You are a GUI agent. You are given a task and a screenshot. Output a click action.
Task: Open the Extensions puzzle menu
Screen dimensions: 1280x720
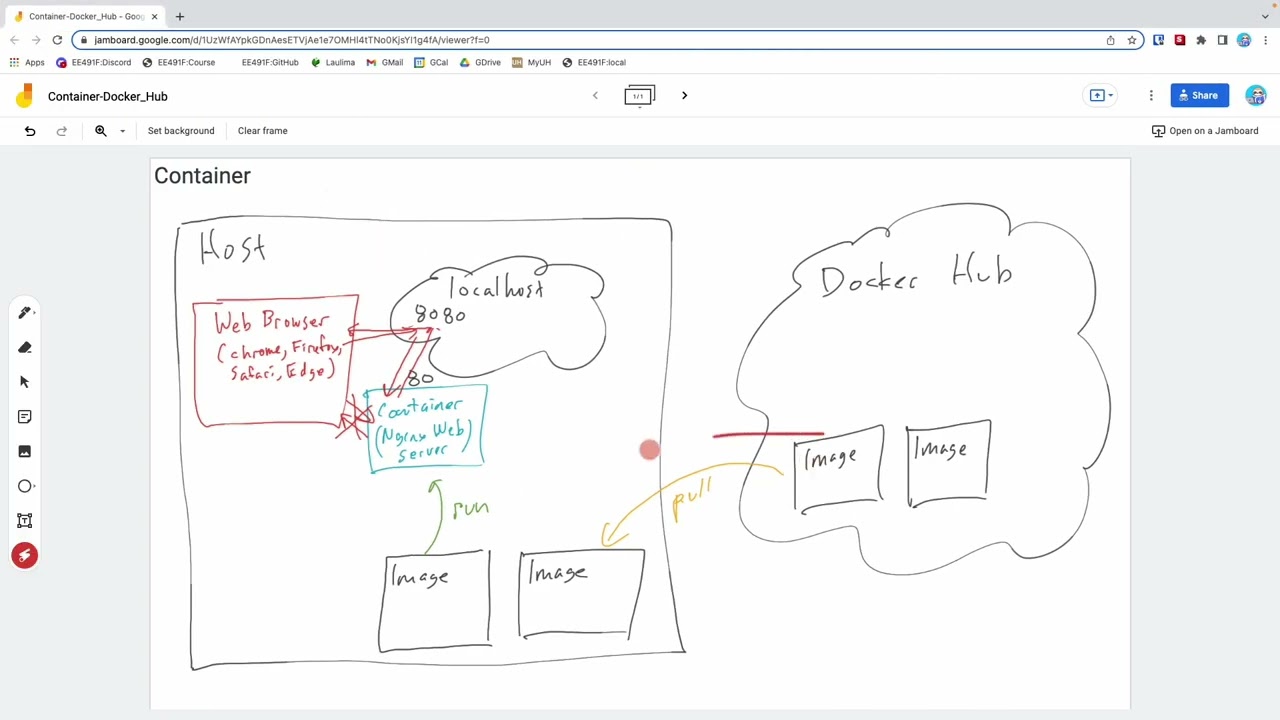pos(1201,40)
